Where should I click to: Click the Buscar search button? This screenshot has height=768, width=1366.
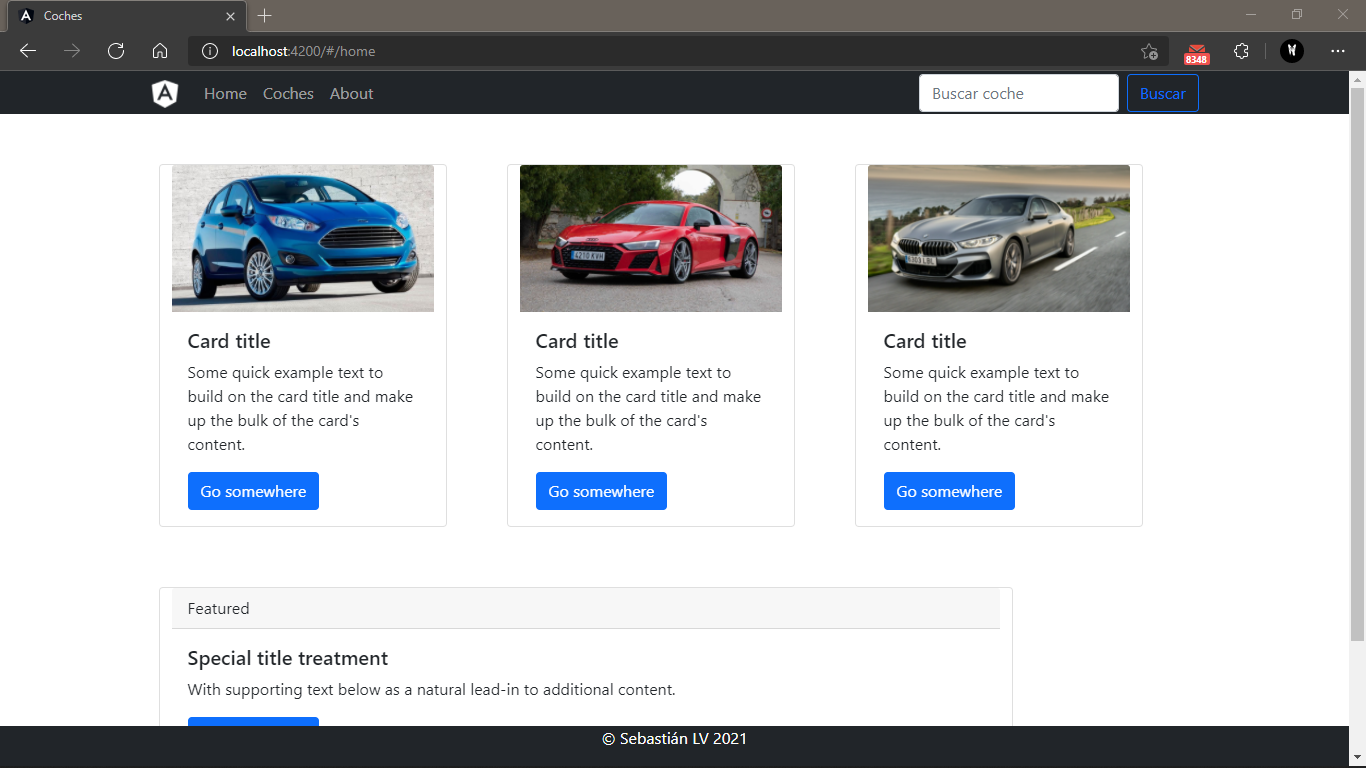coord(1162,93)
